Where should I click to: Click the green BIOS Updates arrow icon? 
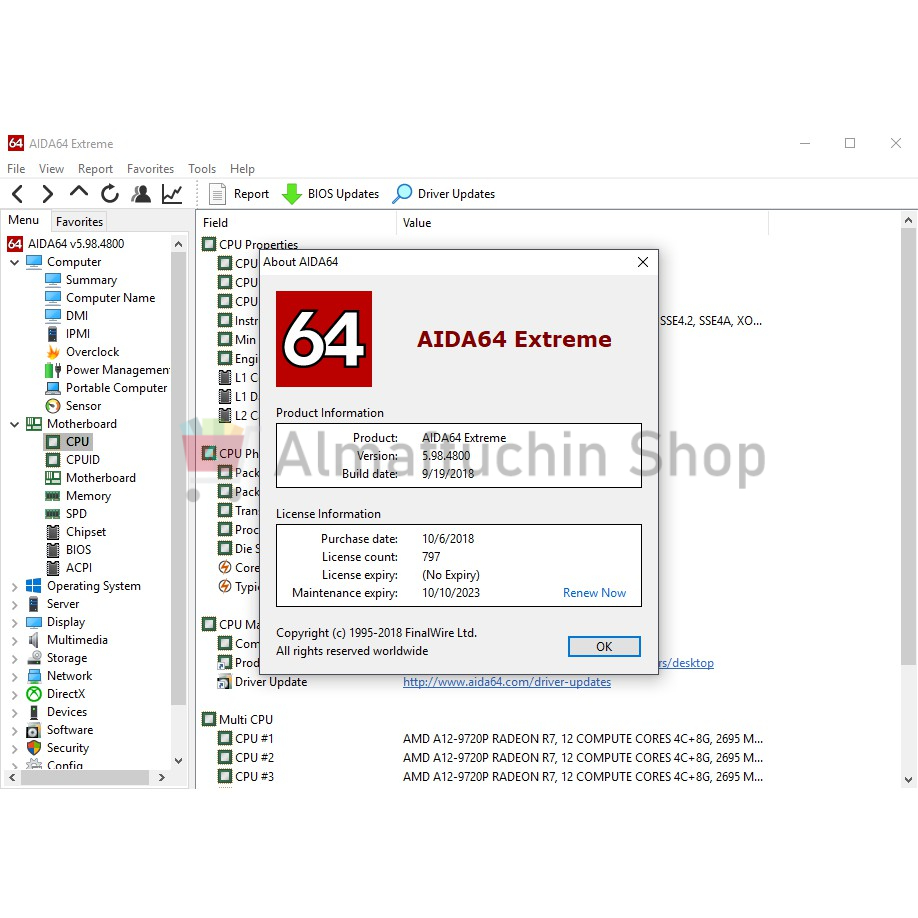click(292, 194)
